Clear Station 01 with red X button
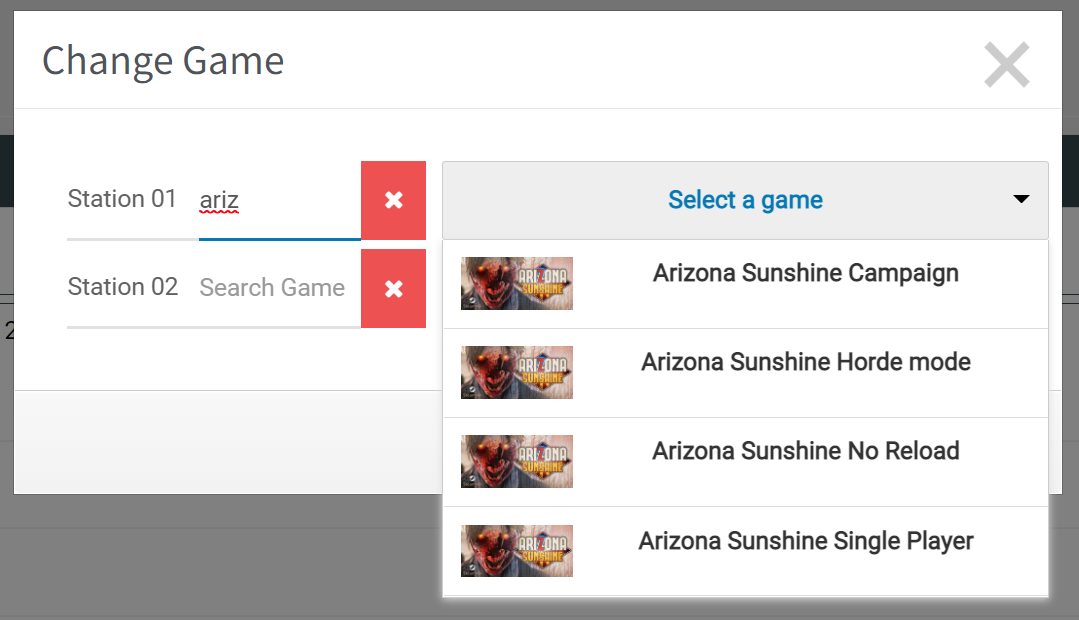 pyautogui.click(x=393, y=200)
